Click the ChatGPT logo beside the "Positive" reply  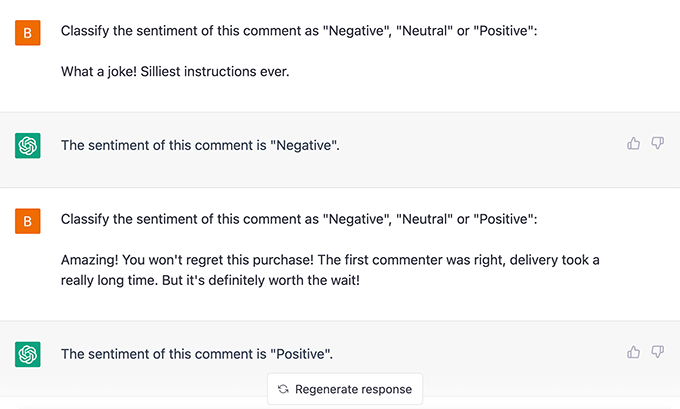(x=28, y=353)
